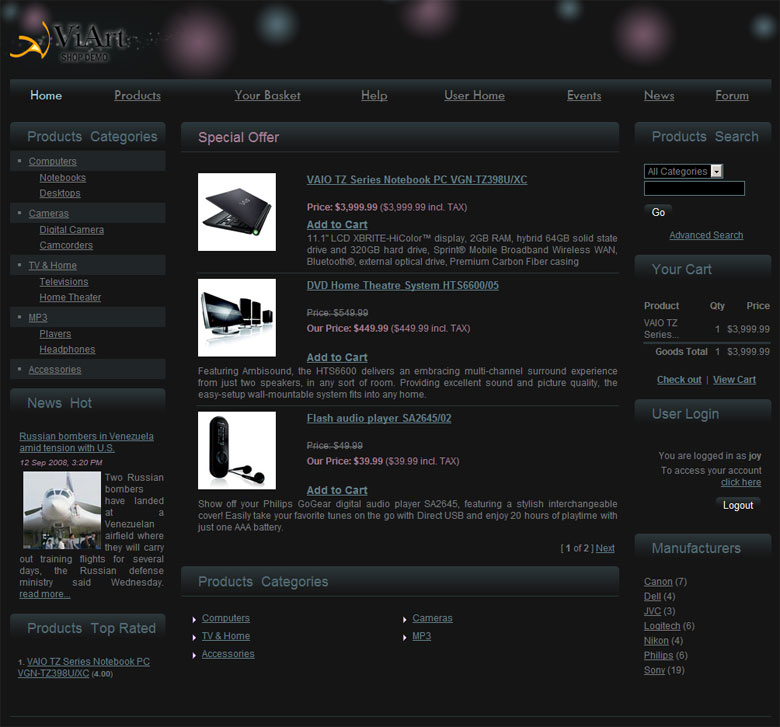
Task: Open TV & Home in center categories list
Action: click(226, 636)
